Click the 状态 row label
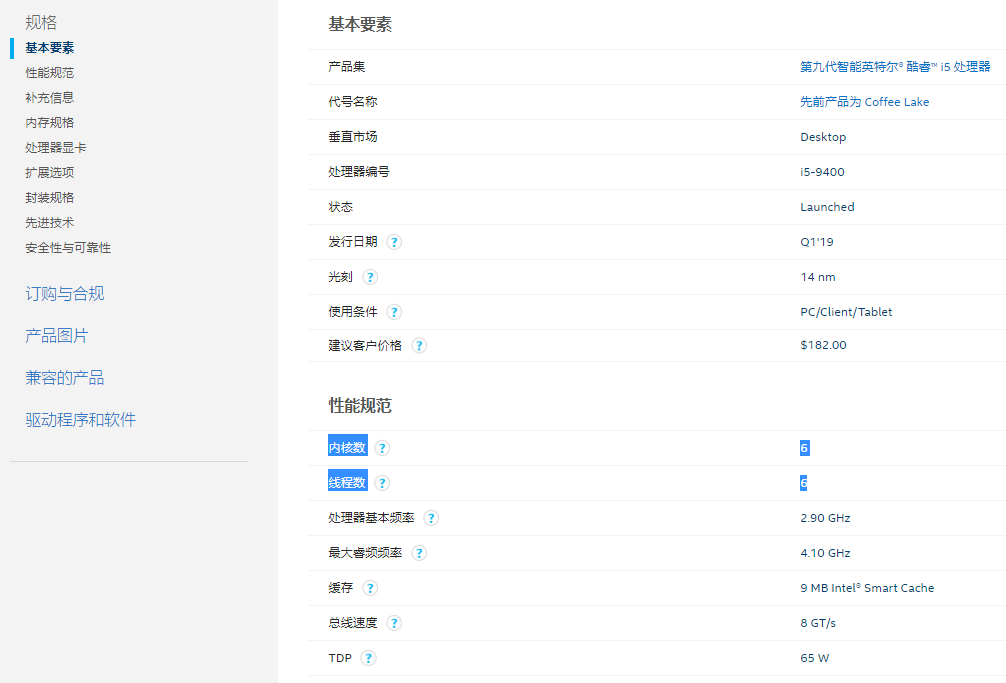 341,207
